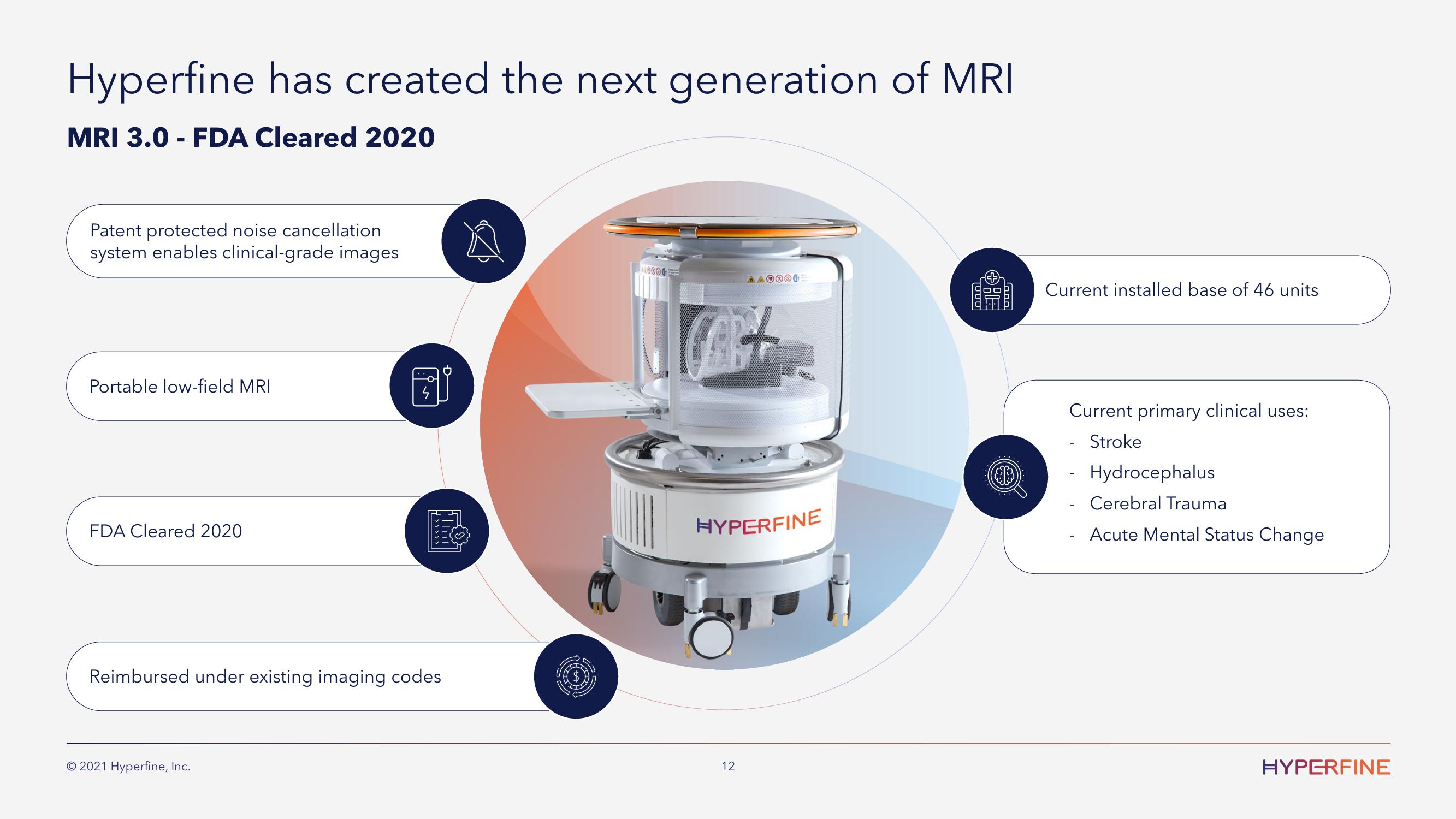Click the 'Hydrocephalus' list item
Viewport: 1456px width, 819px height.
[1152, 472]
